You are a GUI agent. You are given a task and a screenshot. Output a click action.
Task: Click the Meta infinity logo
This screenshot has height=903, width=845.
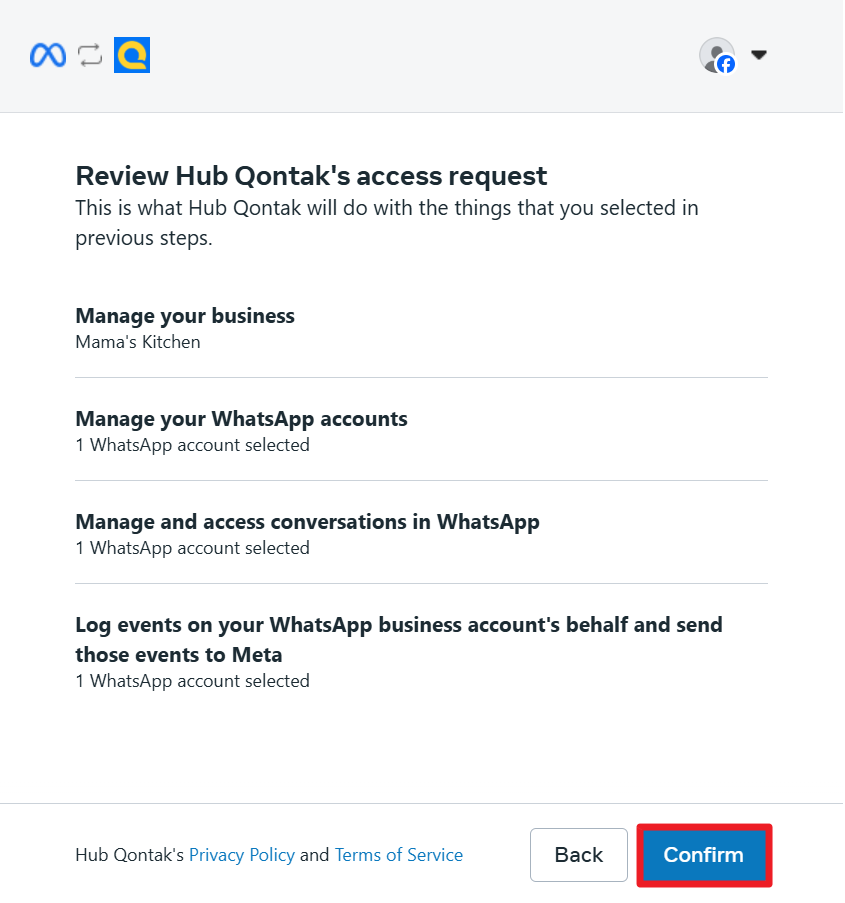[x=48, y=56]
